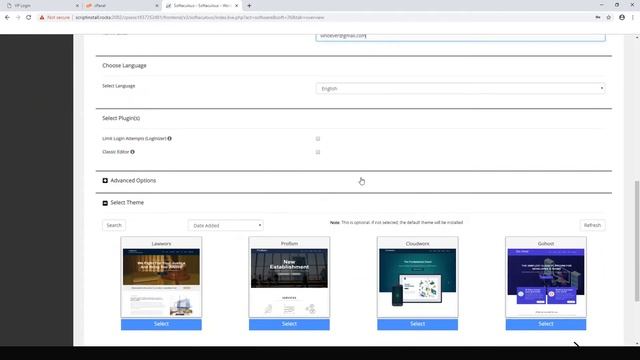The height and width of the screenshot is (360, 640).
Task: Open the Select Language dropdown
Action: click(x=460, y=88)
